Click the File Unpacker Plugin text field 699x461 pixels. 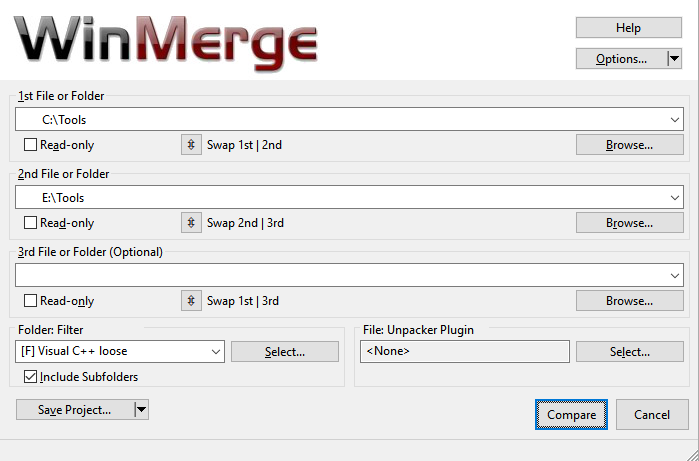[x=464, y=352]
